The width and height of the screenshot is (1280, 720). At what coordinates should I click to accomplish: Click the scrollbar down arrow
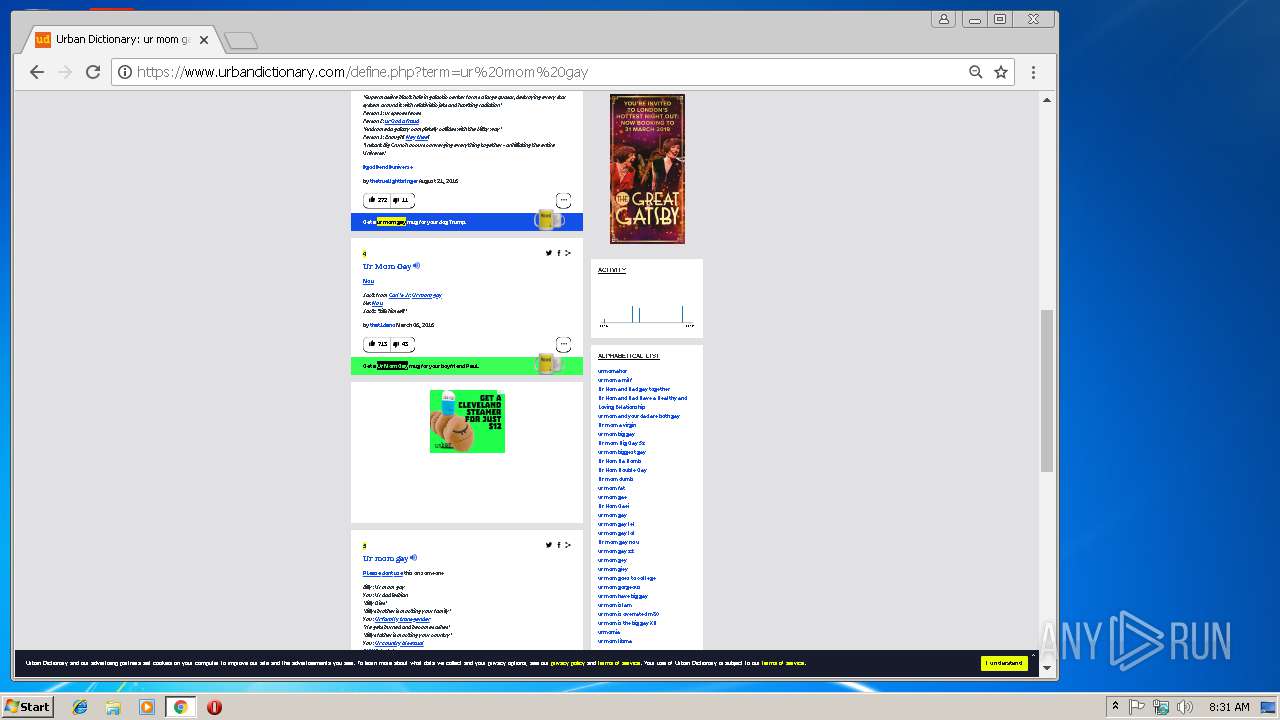pos(1047,668)
